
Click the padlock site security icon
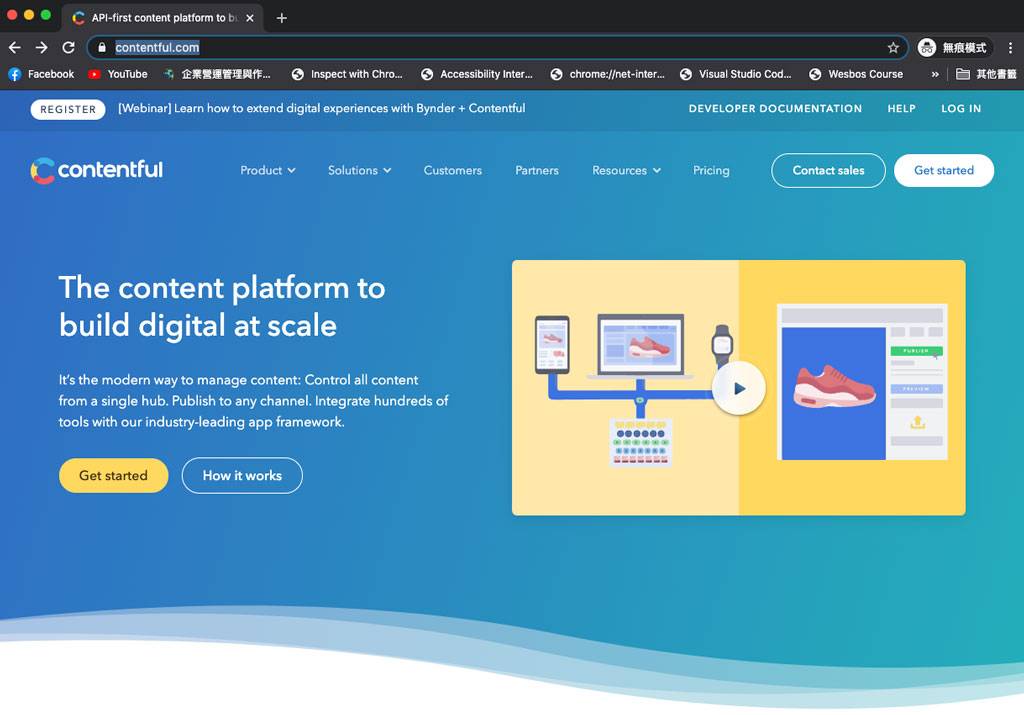(x=101, y=48)
